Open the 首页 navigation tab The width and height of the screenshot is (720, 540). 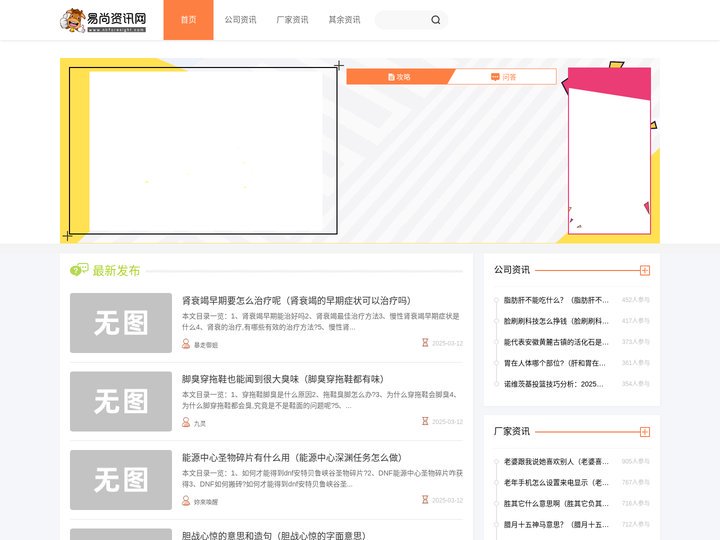pos(188,20)
